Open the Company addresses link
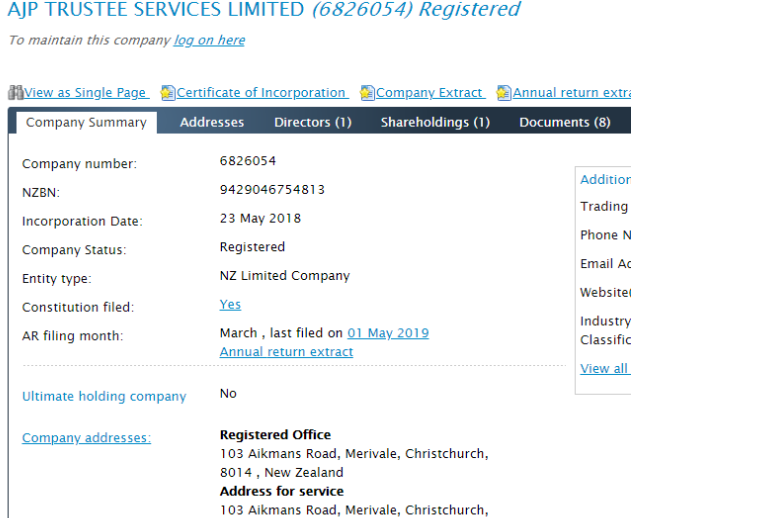The image size is (778, 518). pyautogui.click(x=86, y=438)
